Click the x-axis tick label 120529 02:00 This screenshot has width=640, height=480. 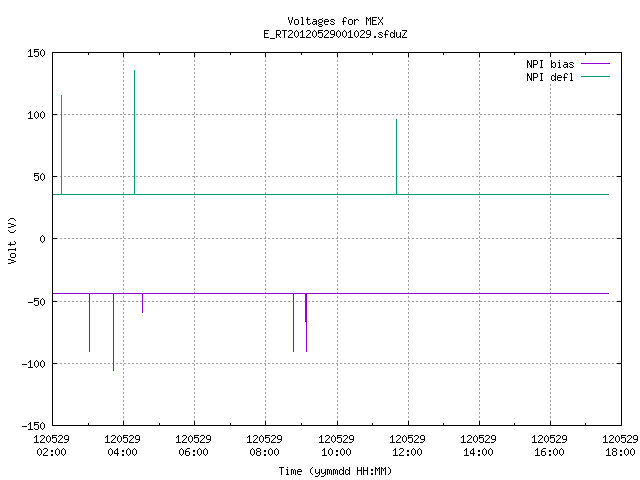coord(51,446)
